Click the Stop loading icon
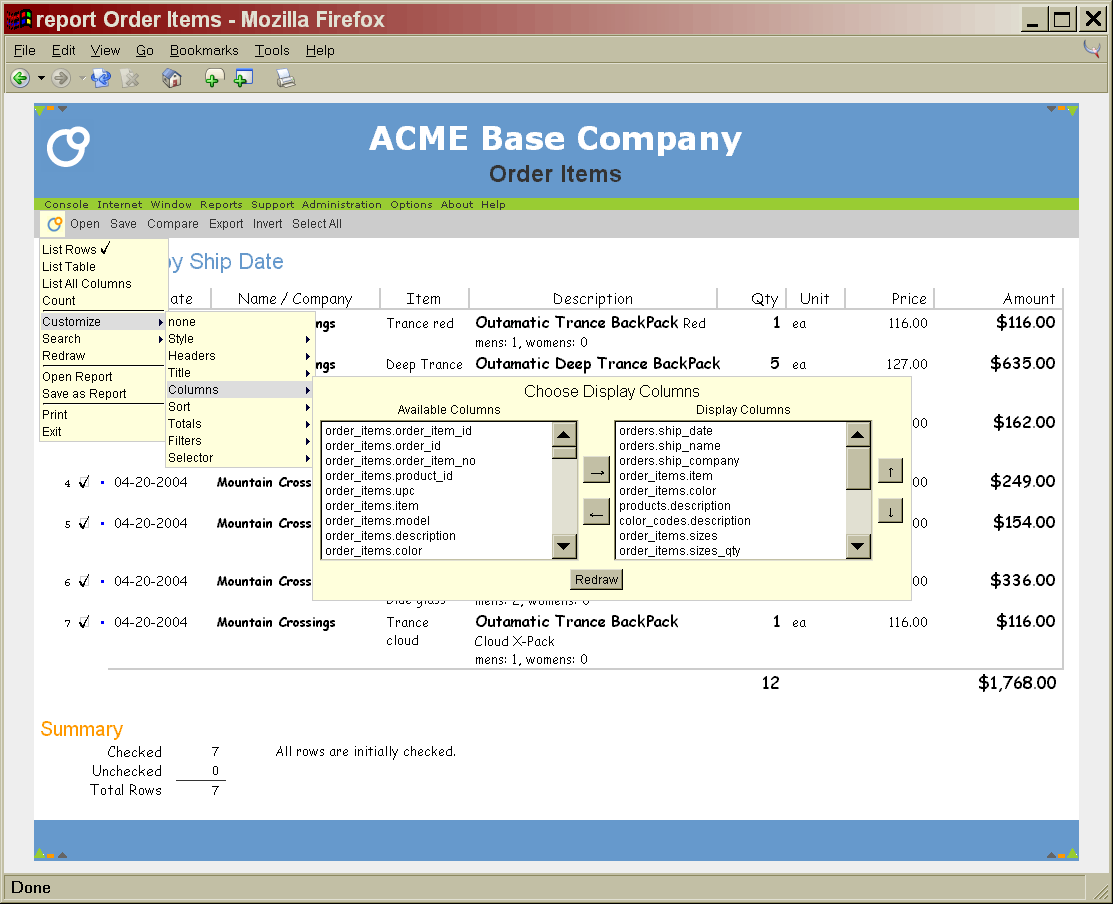 click(131, 78)
